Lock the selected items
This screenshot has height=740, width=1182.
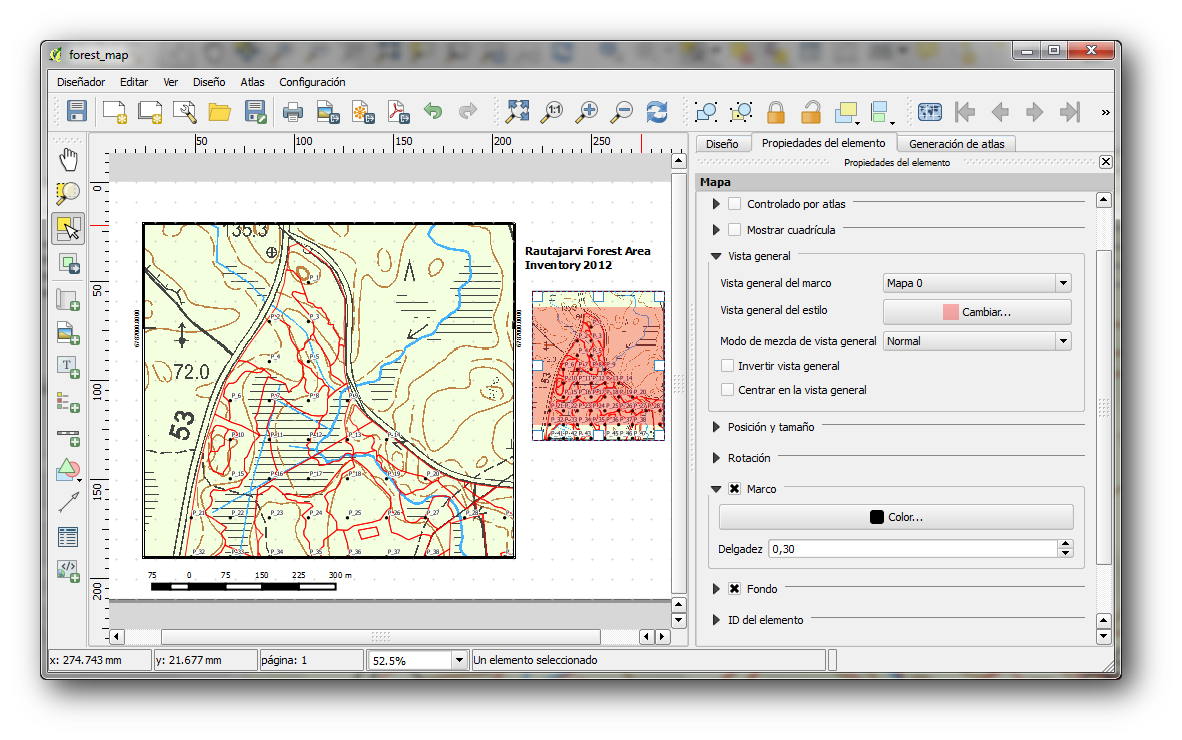[x=776, y=112]
